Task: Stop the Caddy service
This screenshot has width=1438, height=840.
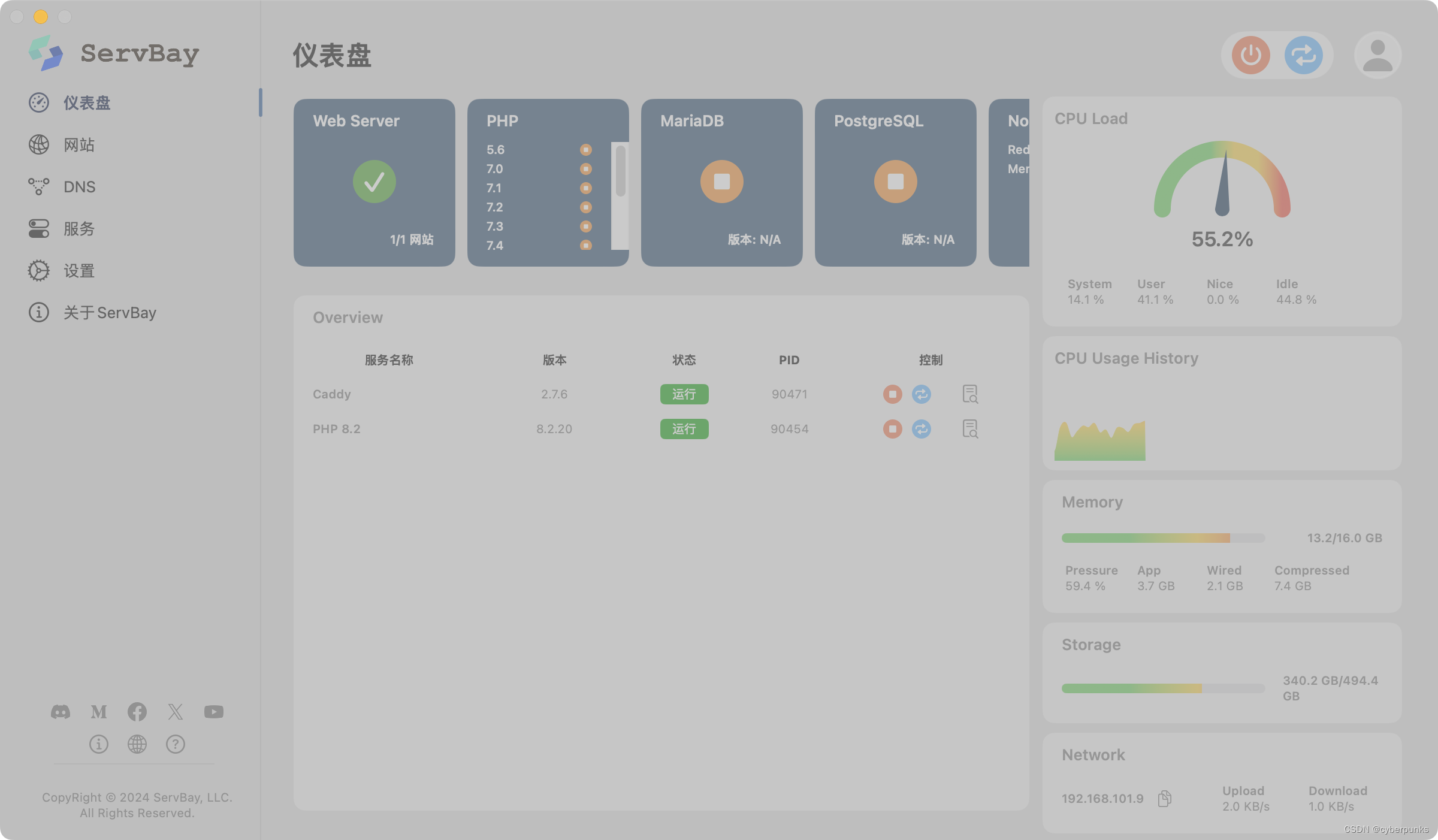Action: [x=892, y=394]
